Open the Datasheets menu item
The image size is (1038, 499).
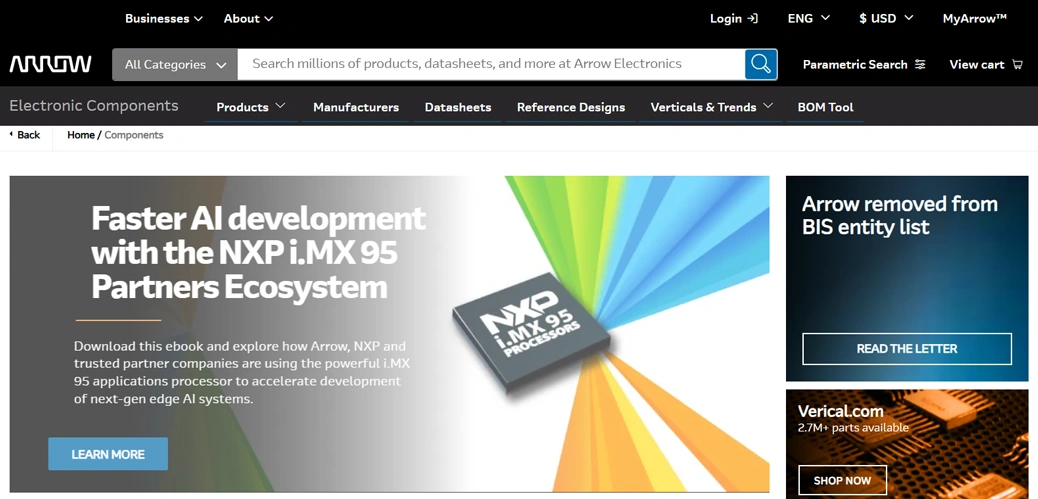[x=458, y=107]
